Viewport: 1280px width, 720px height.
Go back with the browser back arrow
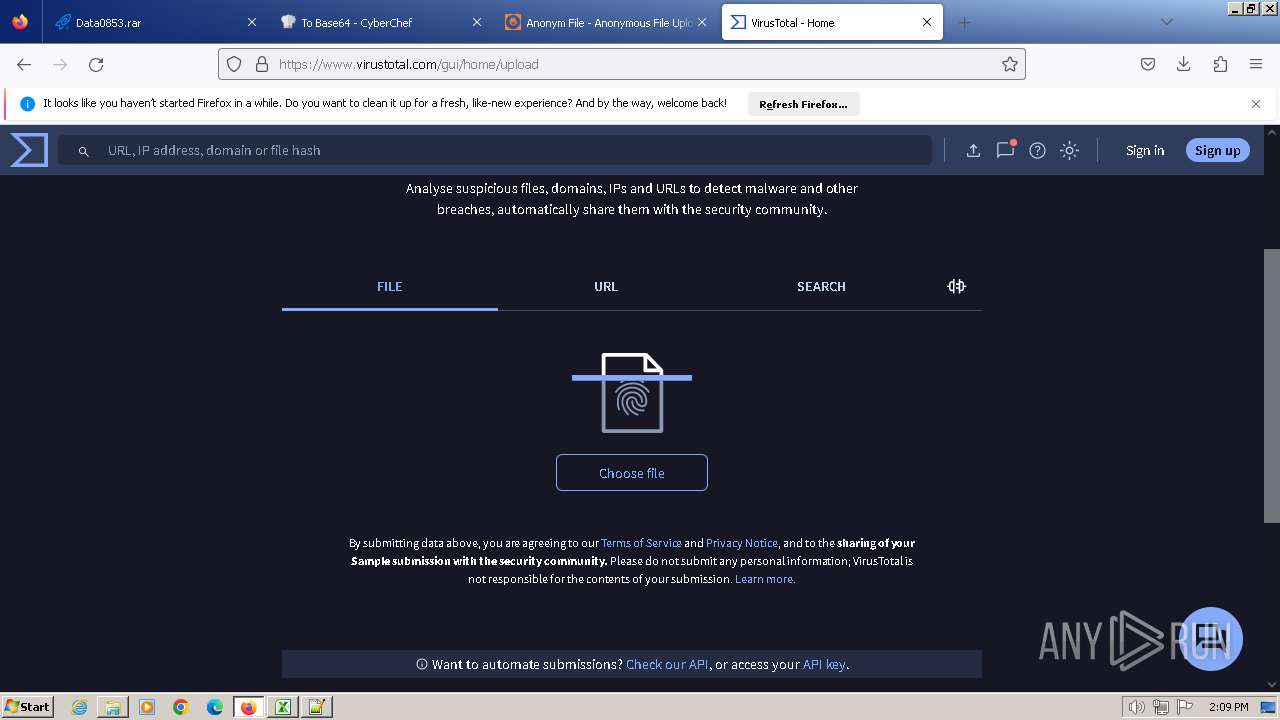click(24, 64)
